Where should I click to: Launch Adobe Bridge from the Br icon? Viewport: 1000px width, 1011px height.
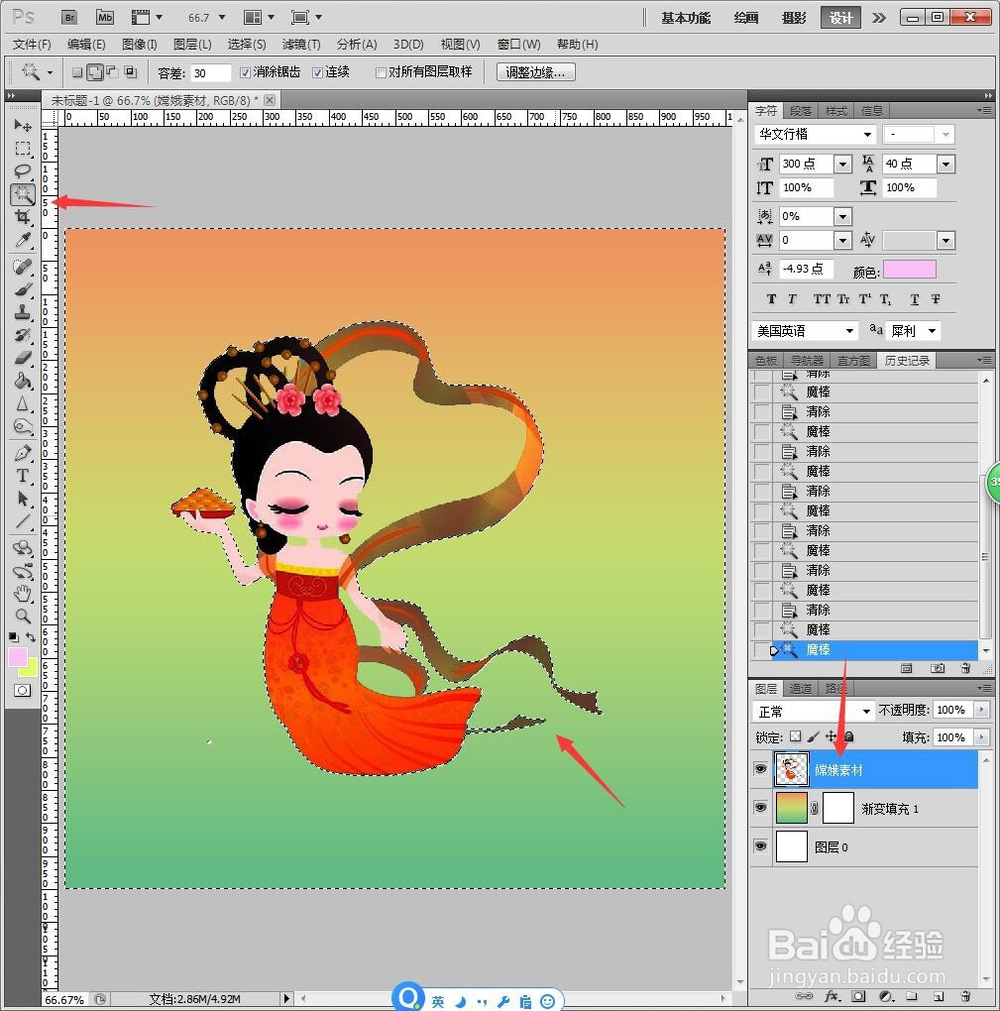click(x=69, y=17)
